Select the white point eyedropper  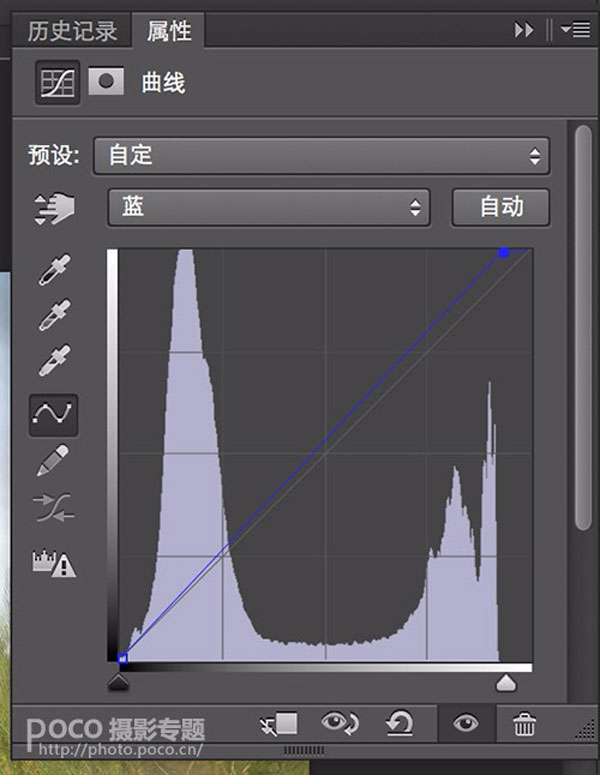click(x=54, y=360)
